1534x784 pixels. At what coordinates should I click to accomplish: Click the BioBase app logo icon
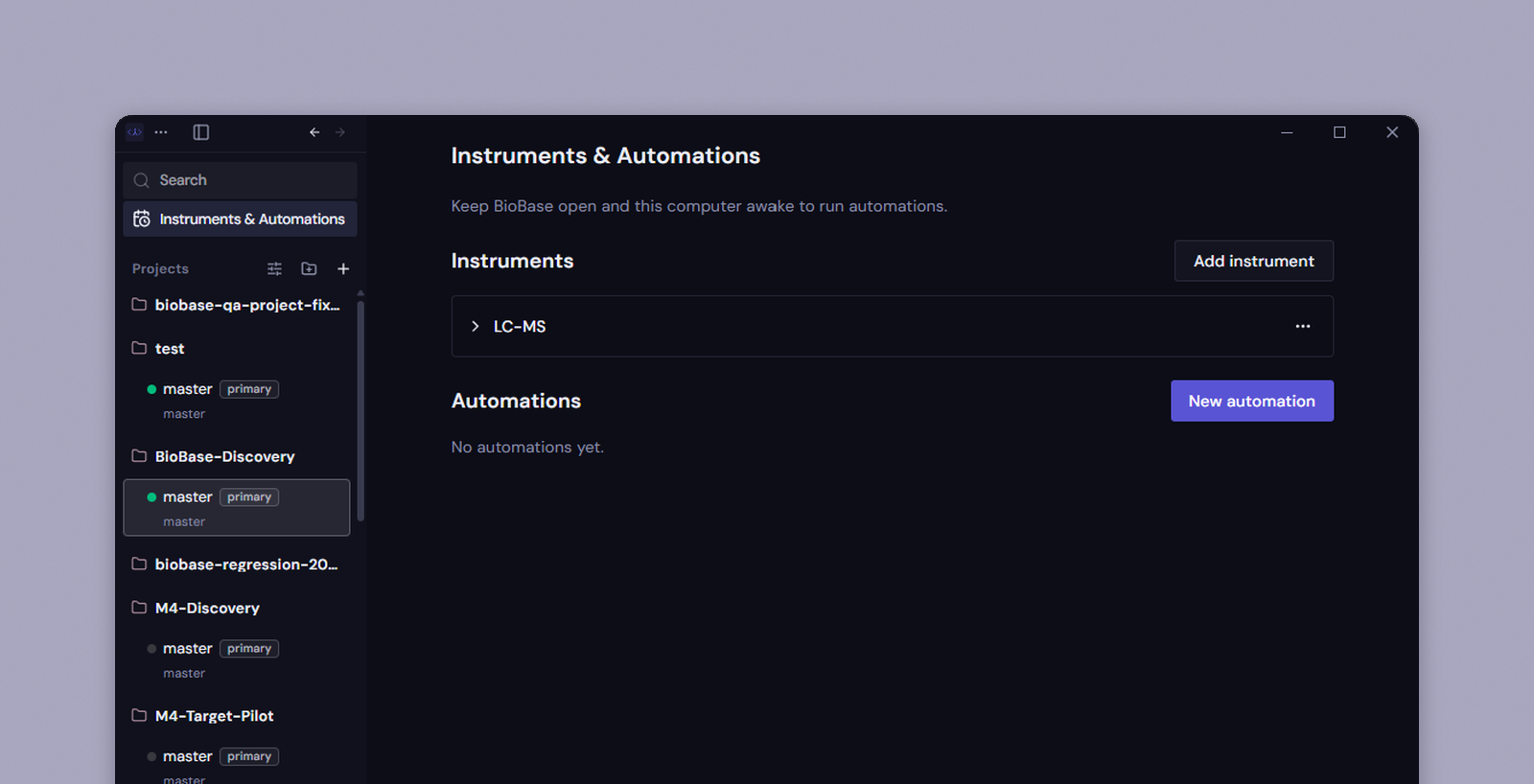pyautogui.click(x=135, y=132)
